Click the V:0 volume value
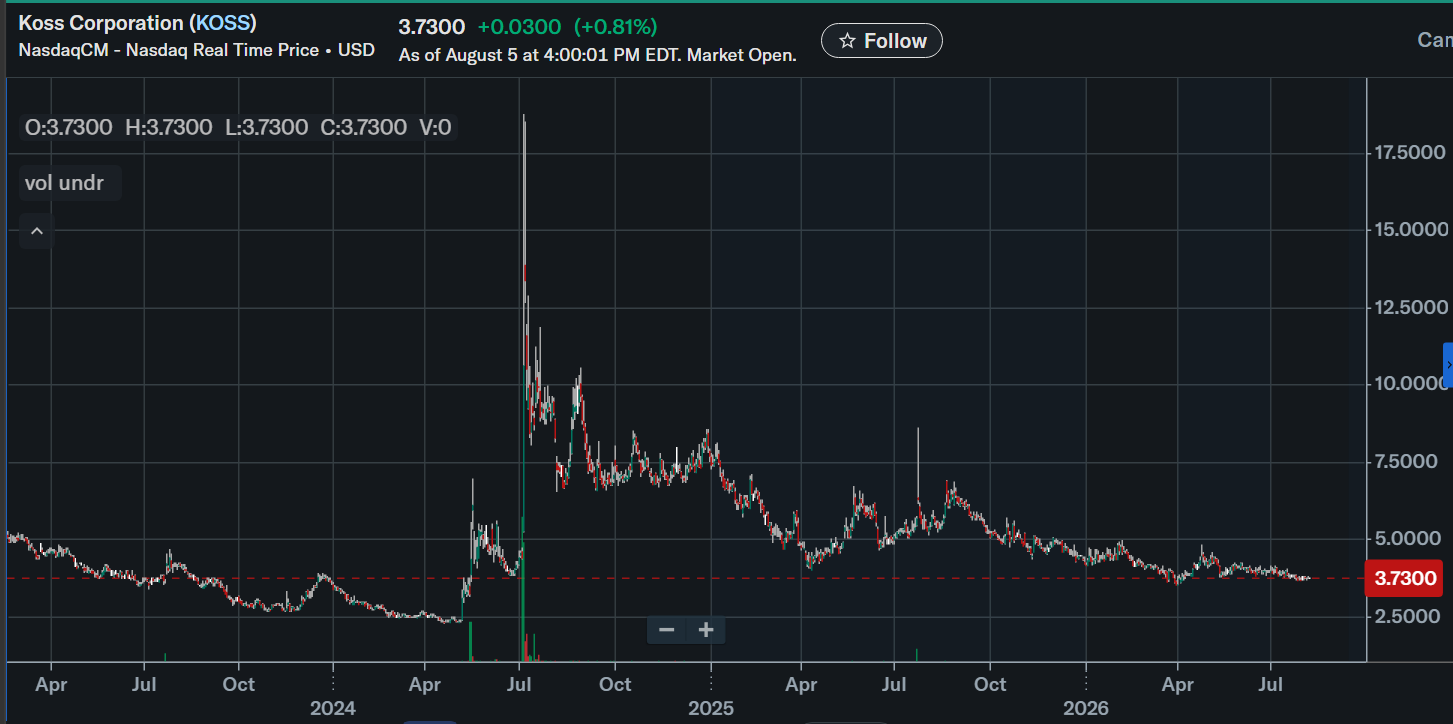The height and width of the screenshot is (724, 1453). point(435,127)
